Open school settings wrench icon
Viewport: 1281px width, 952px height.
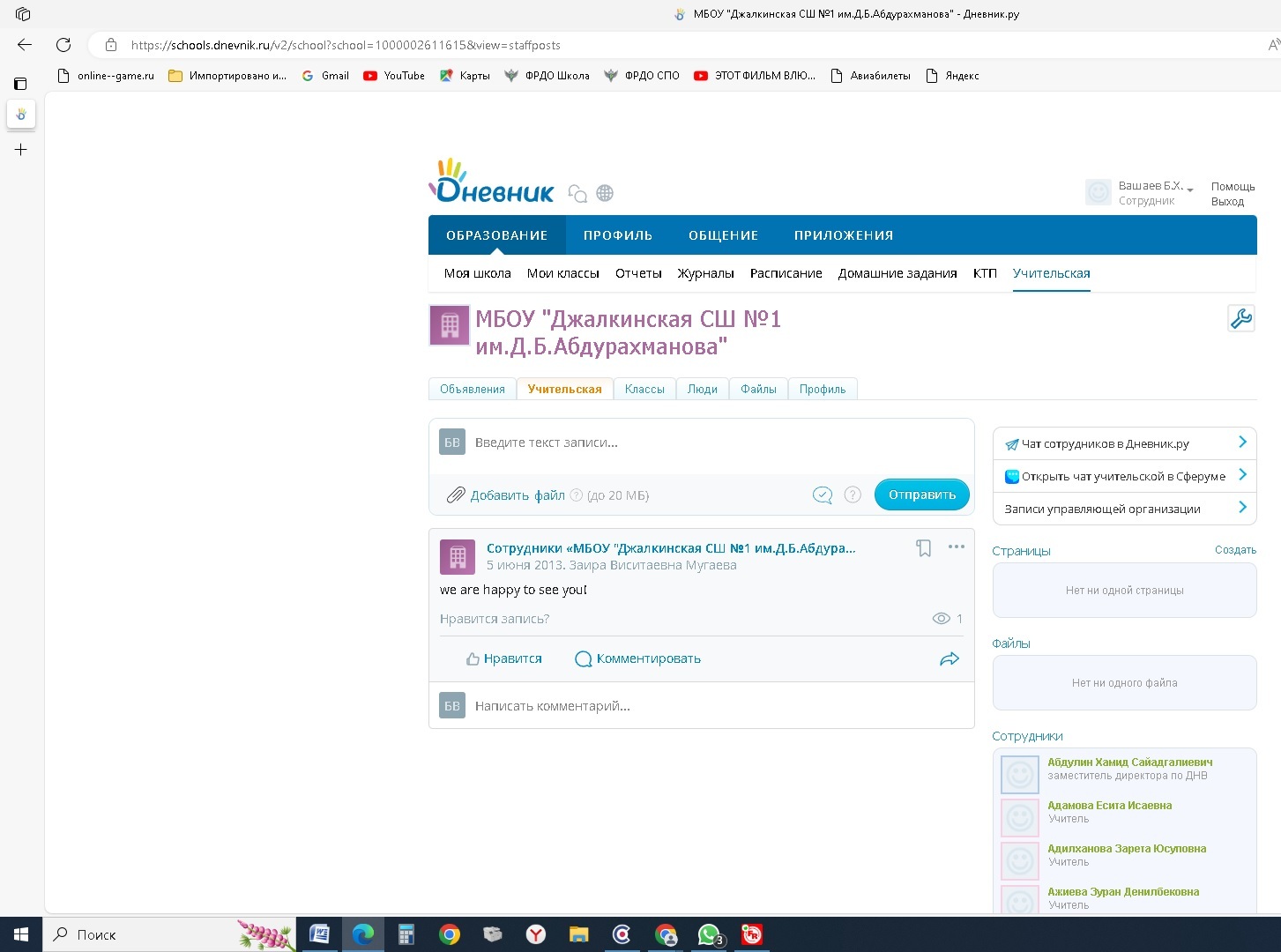tap(1240, 318)
